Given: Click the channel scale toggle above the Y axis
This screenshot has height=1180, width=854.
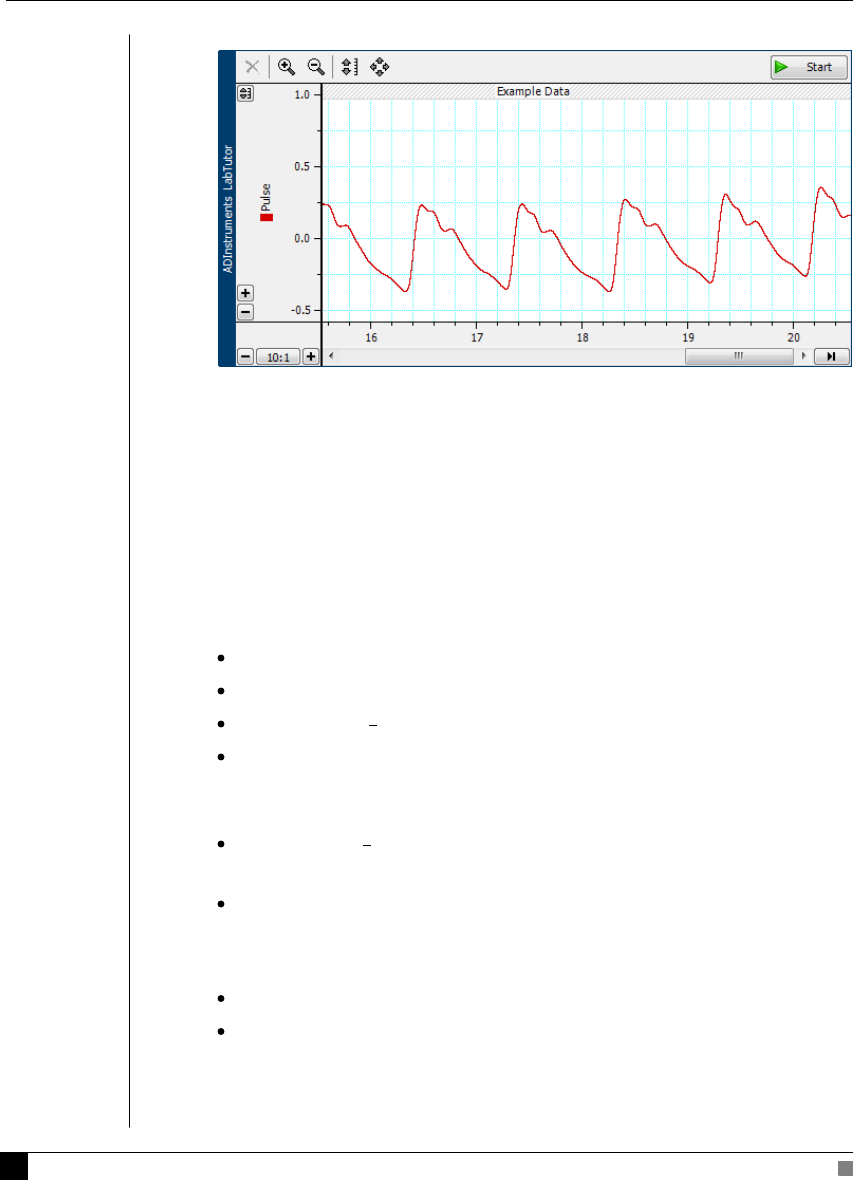Looking at the screenshot, I should (x=245, y=93).
